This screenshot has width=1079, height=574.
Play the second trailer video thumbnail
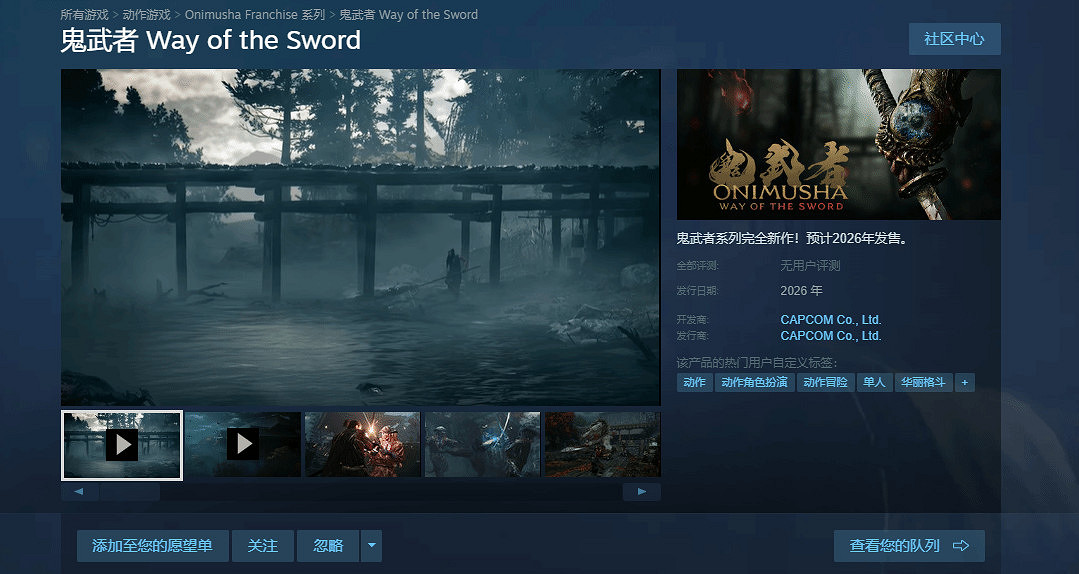tap(242, 444)
